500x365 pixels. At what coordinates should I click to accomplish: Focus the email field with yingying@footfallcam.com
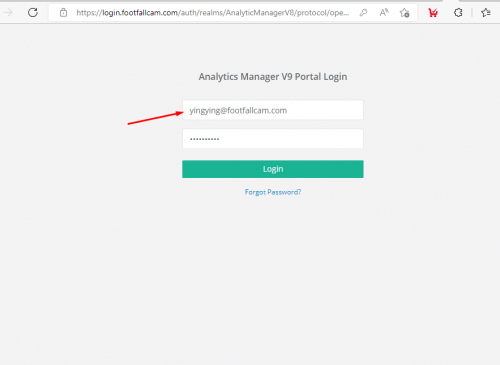pyautogui.click(x=273, y=110)
